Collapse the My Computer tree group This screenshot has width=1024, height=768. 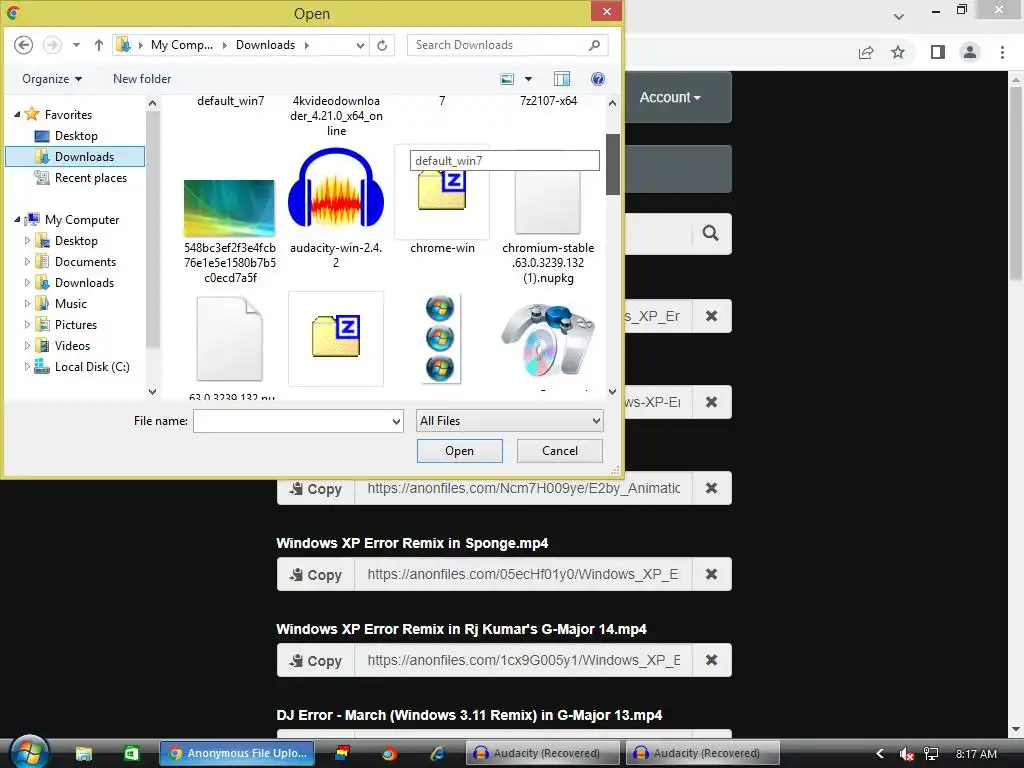point(17,220)
